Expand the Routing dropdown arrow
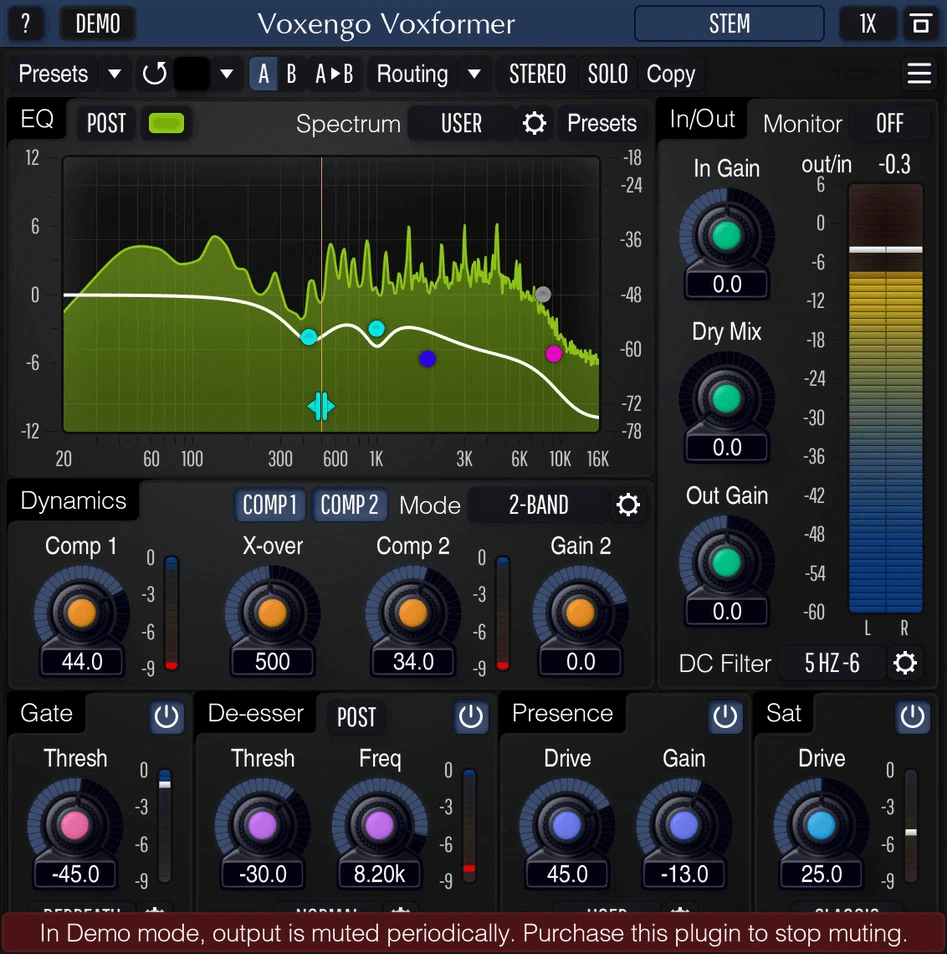The width and height of the screenshot is (947, 954). click(x=474, y=74)
